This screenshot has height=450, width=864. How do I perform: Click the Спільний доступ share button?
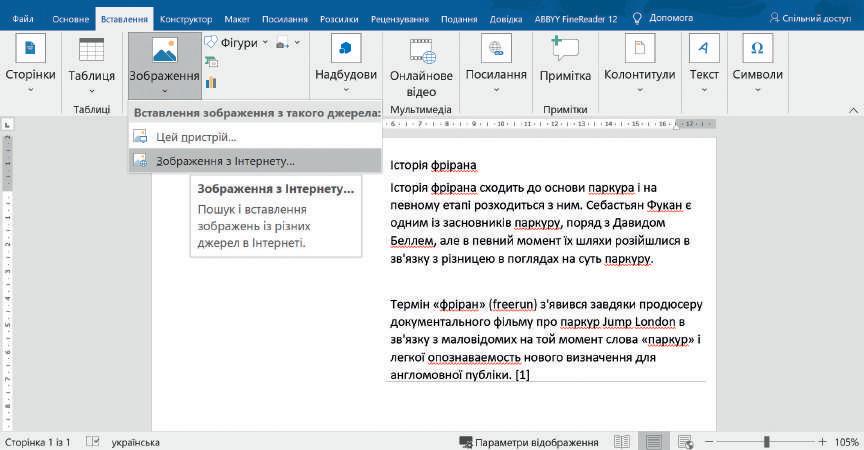pyautogui.click(x=810, y=18)
